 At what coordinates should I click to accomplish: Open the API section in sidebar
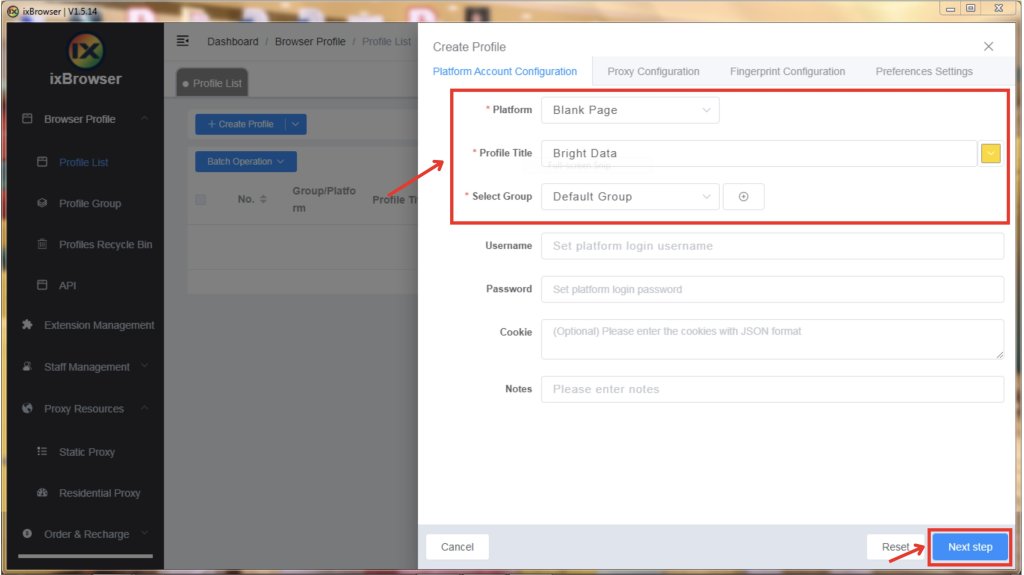[67, 286]
